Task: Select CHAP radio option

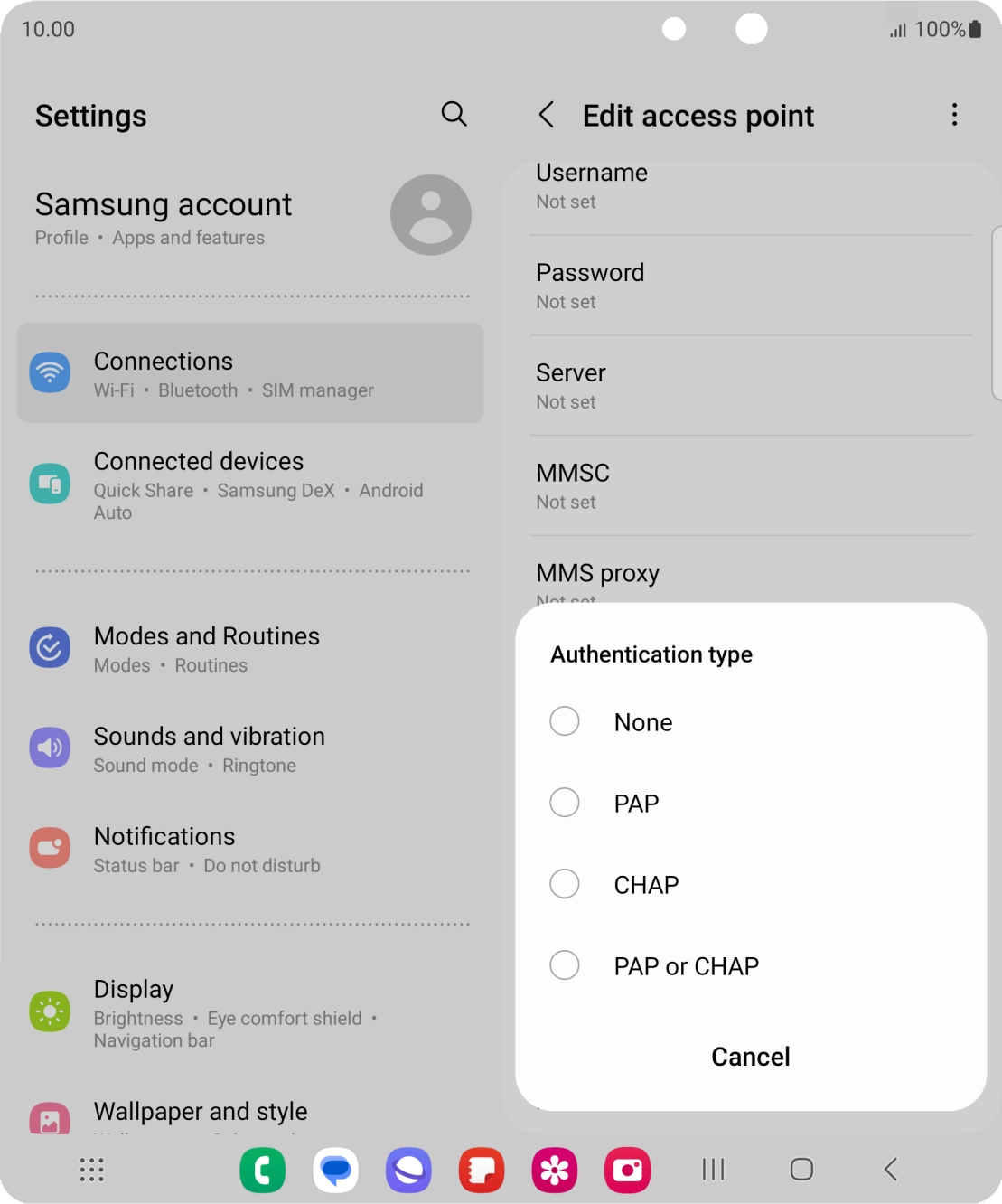Action: [565, 884]
